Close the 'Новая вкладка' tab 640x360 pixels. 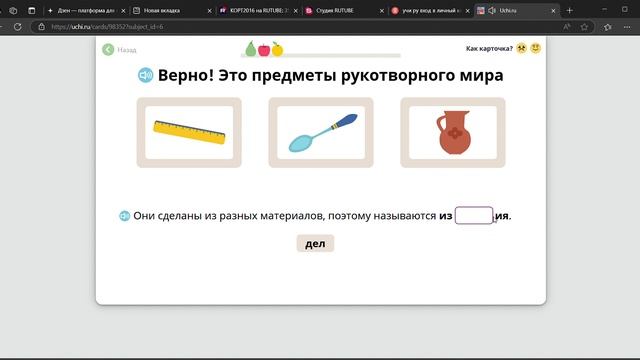pyautogui.click(x=209, y=11)
